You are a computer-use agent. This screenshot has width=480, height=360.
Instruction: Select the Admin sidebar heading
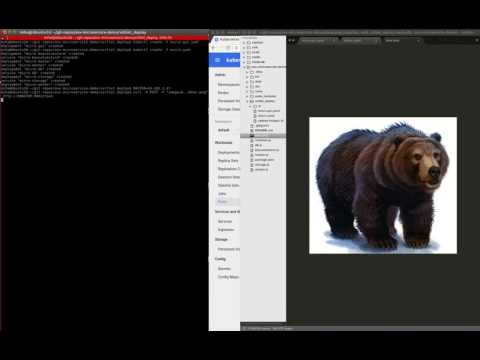pyautogui.click(x=220, y=75)
